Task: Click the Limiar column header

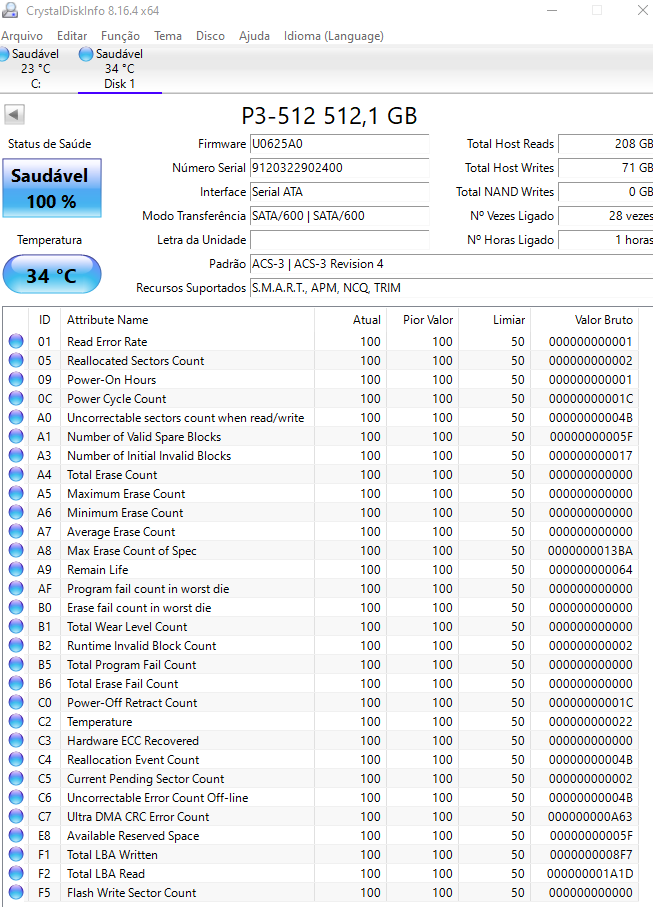Action: pyautogui.click(x=495, y=320)
